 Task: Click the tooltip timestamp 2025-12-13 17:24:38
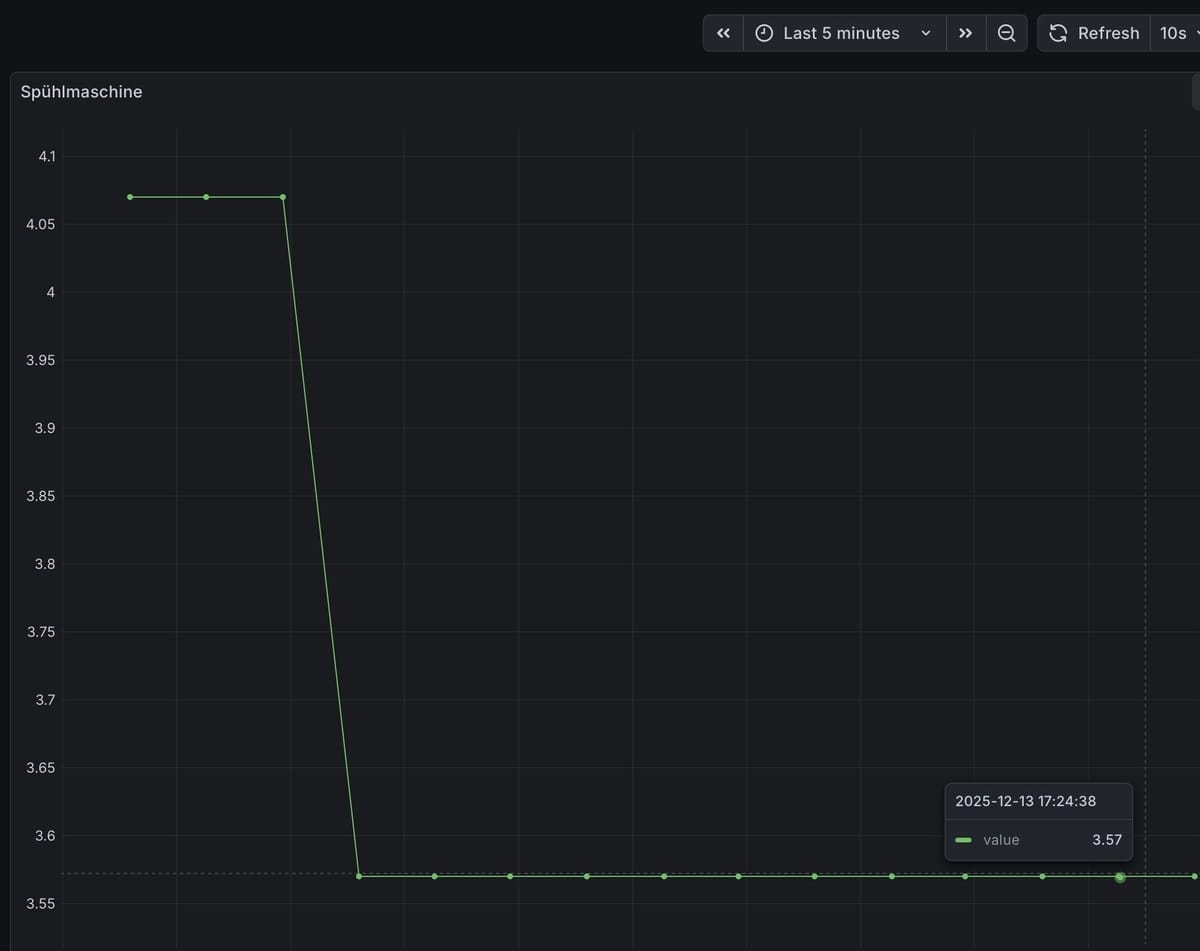1025,801
